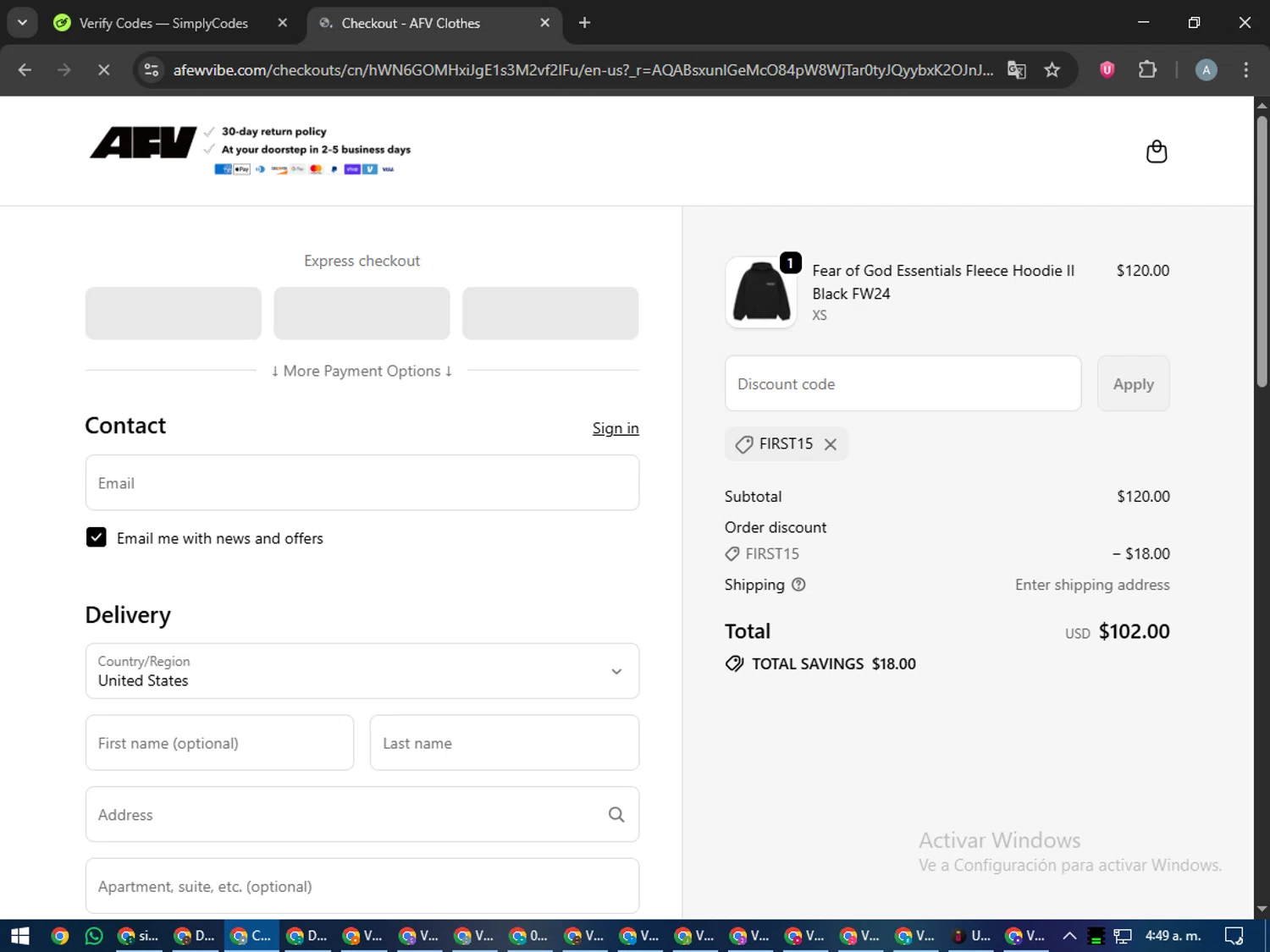
Task: Click the Shipping help question-mark icon
Action: click(x=798, y=585)
